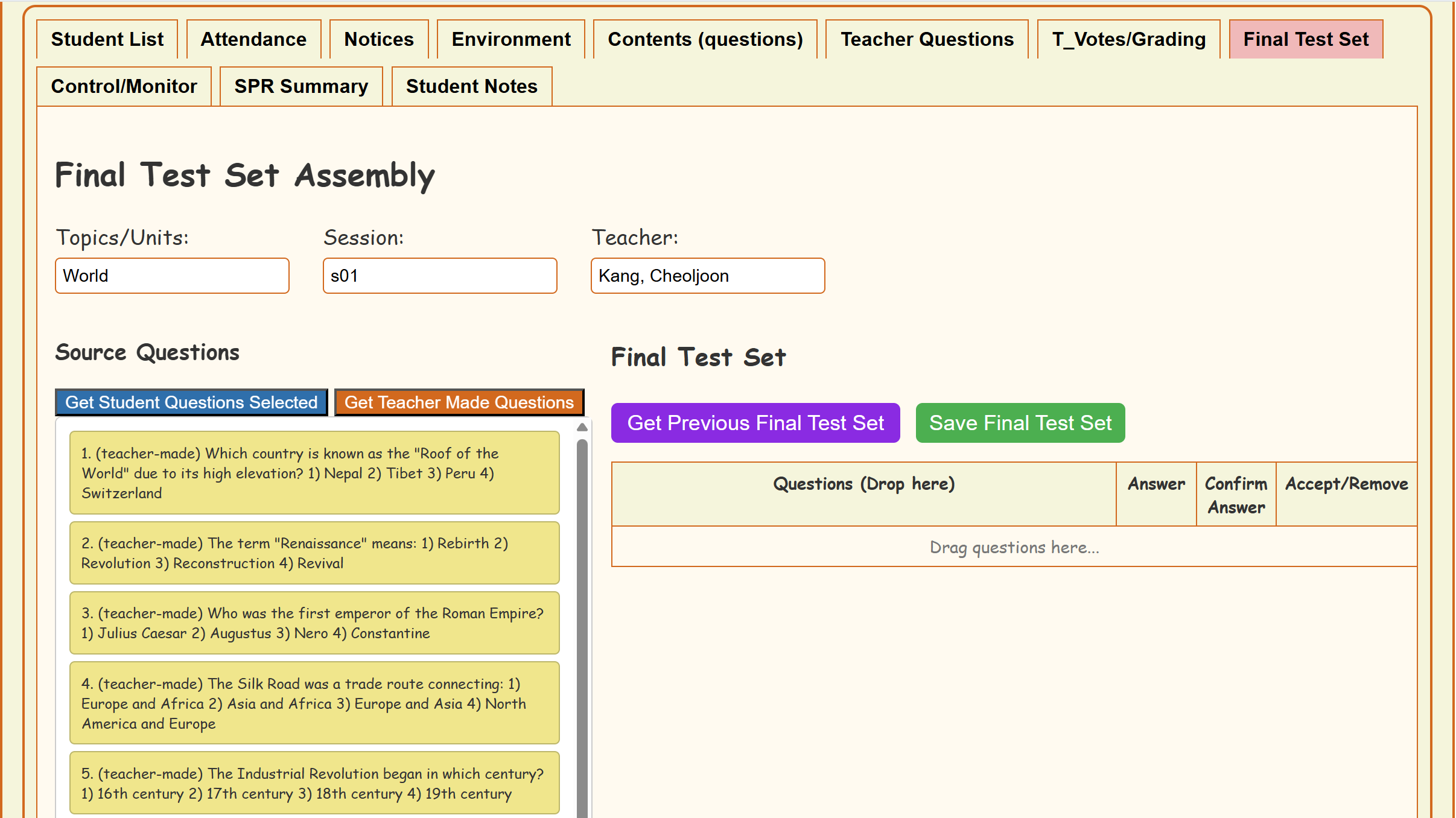Select the Control/Monitor tab
Screen dimensions: 1456x818
(124, 86)
